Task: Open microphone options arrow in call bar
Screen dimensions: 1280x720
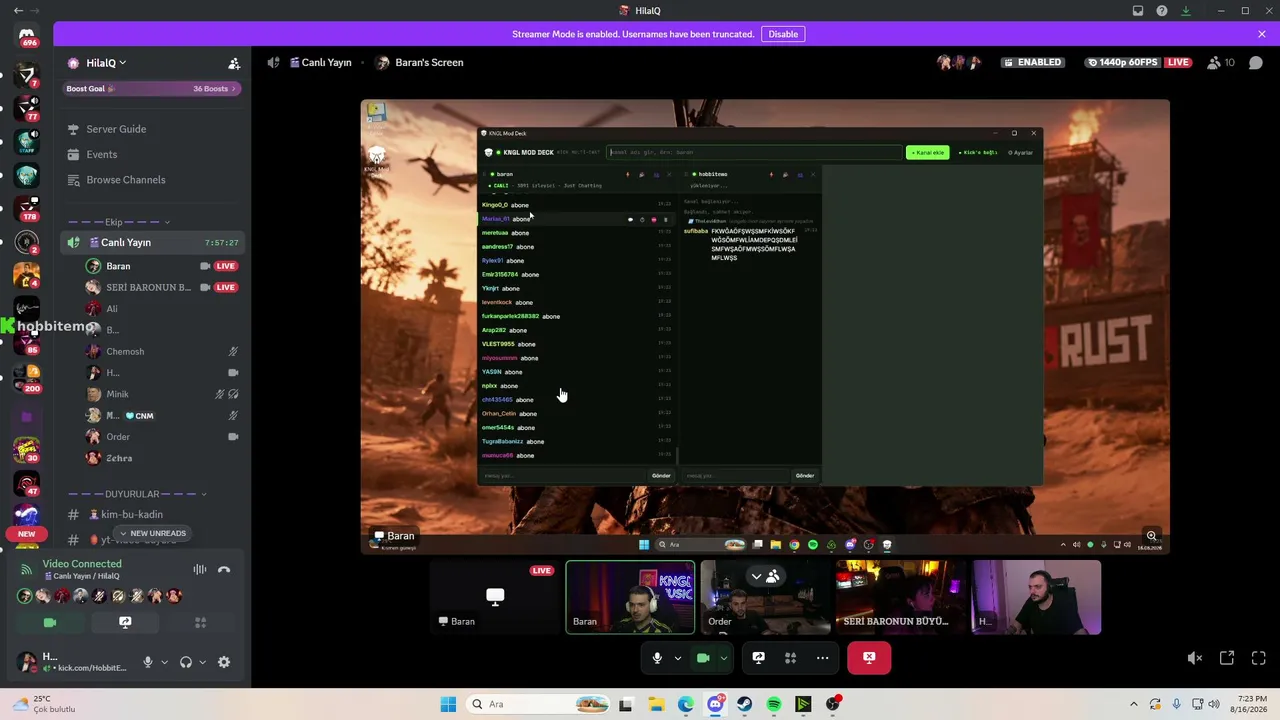Action: pos(677,658)
